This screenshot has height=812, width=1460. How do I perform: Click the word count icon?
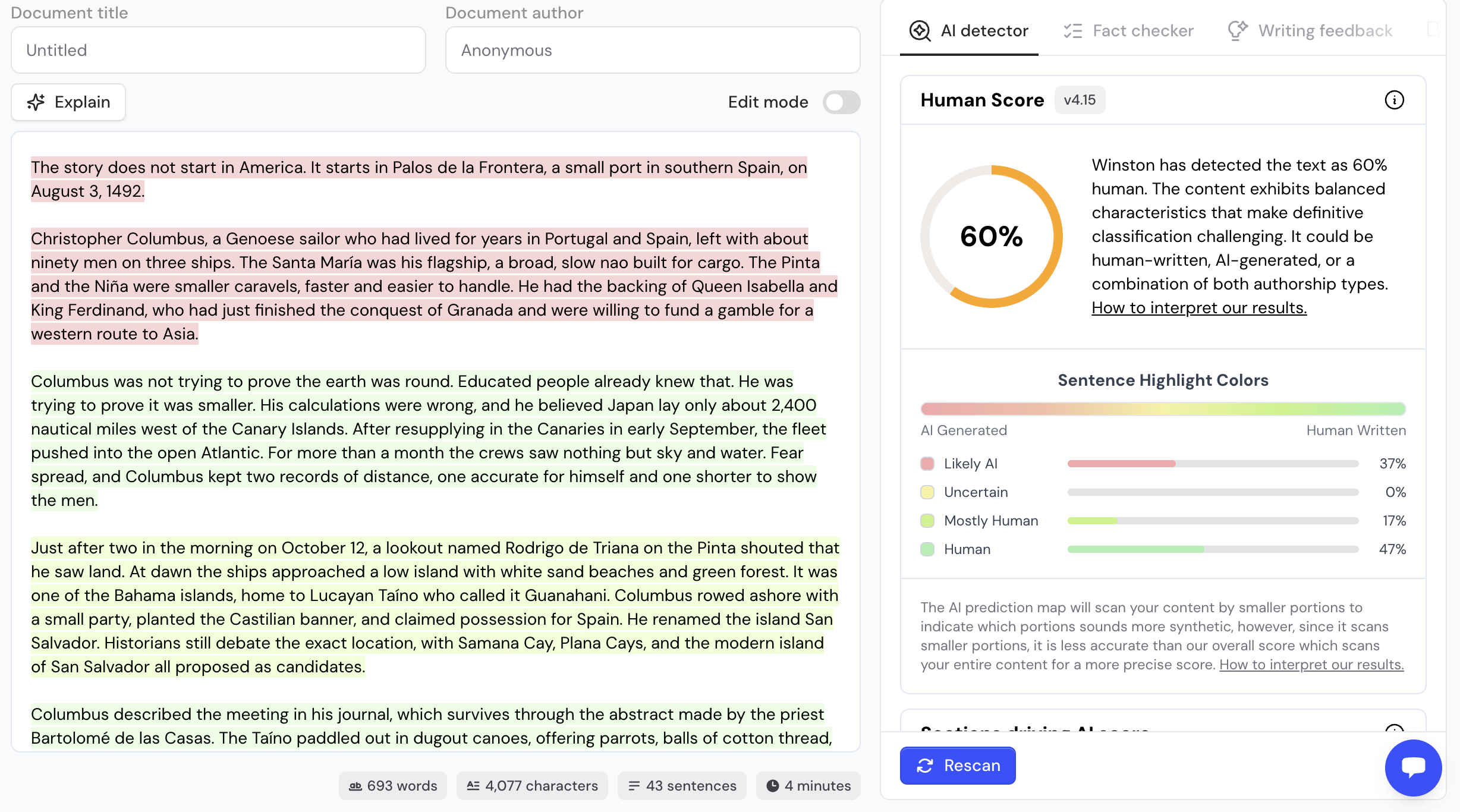click(355, 786)
